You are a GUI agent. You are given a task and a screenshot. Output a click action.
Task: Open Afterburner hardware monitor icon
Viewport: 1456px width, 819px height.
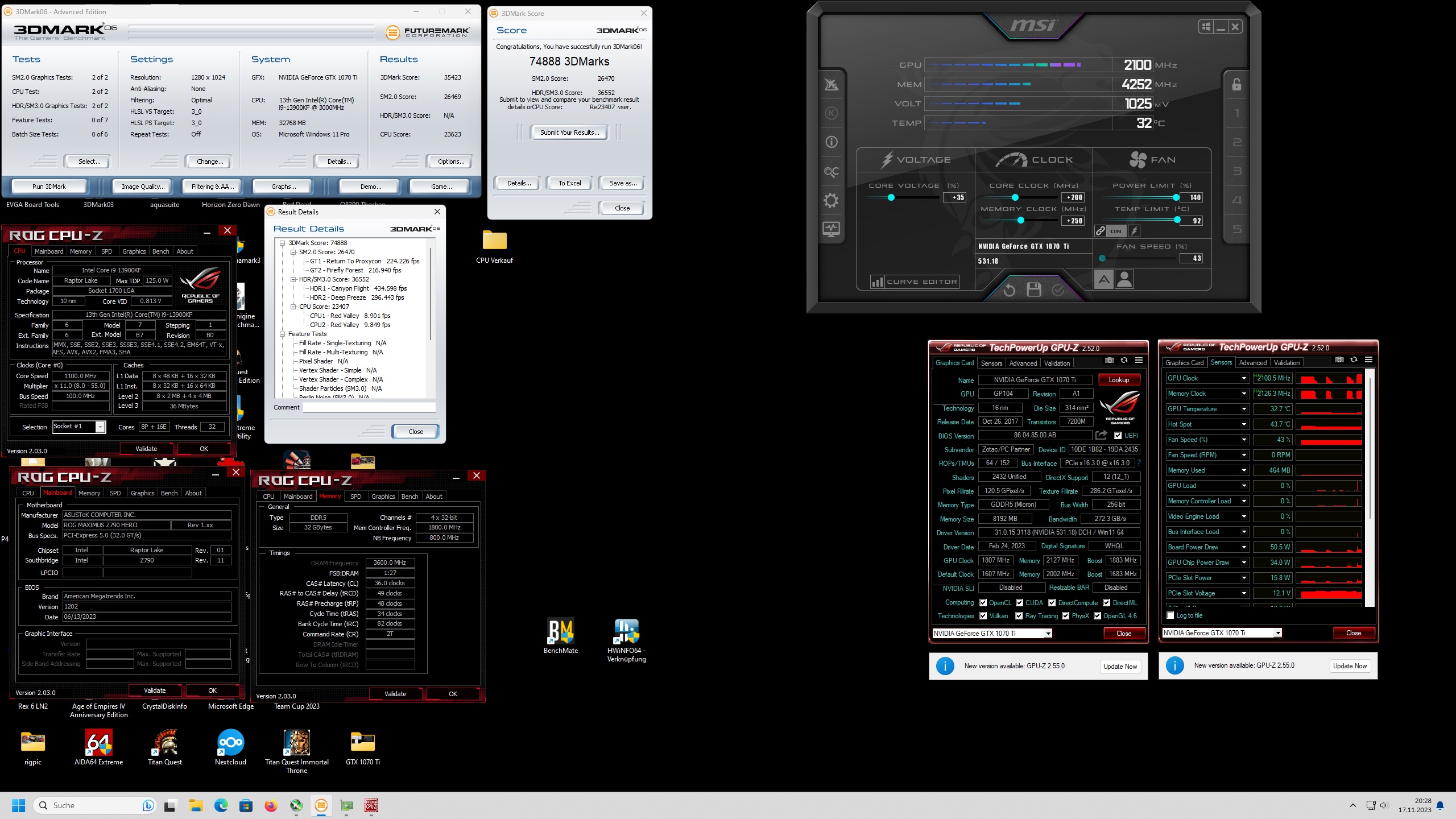(831, 229)
